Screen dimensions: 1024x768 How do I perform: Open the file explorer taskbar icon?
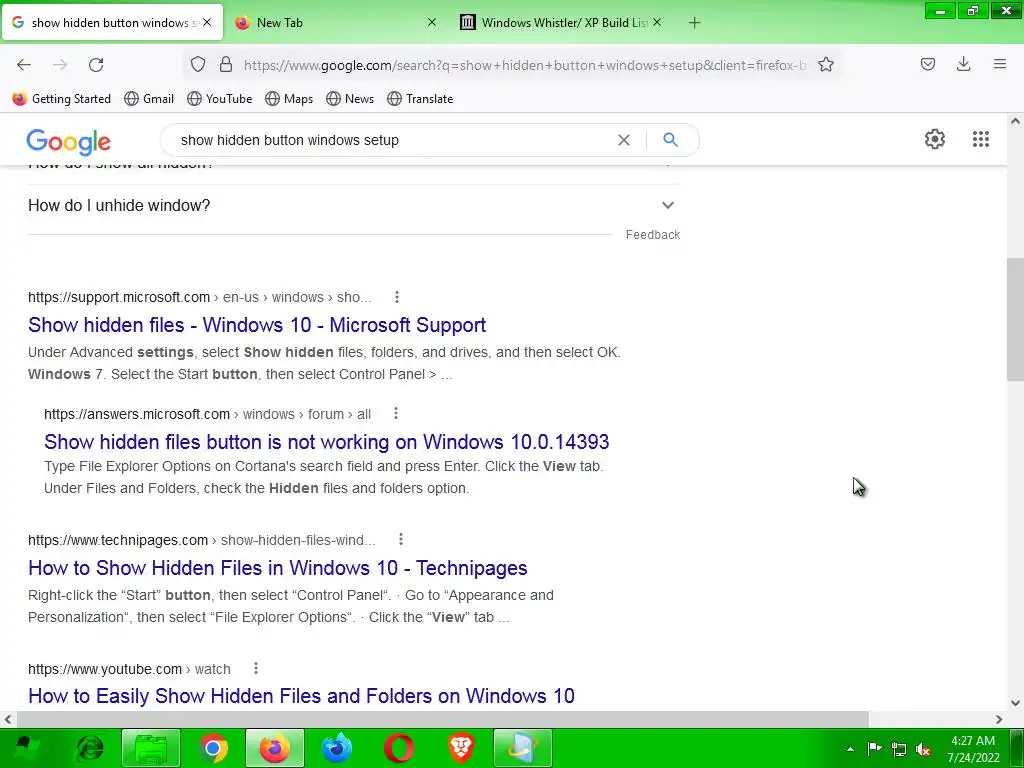coord(151,748)
